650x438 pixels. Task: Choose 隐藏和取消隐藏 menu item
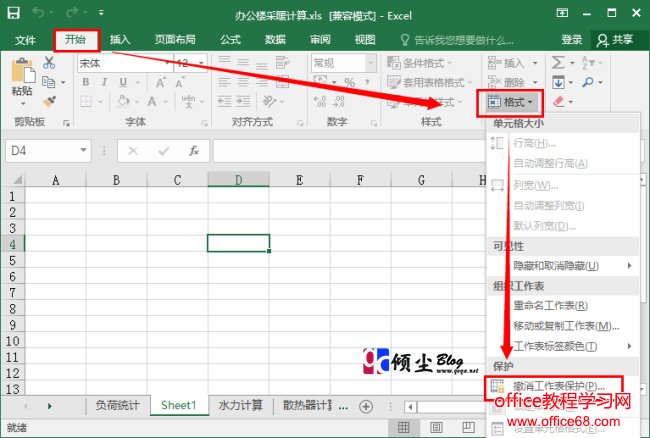563,266
